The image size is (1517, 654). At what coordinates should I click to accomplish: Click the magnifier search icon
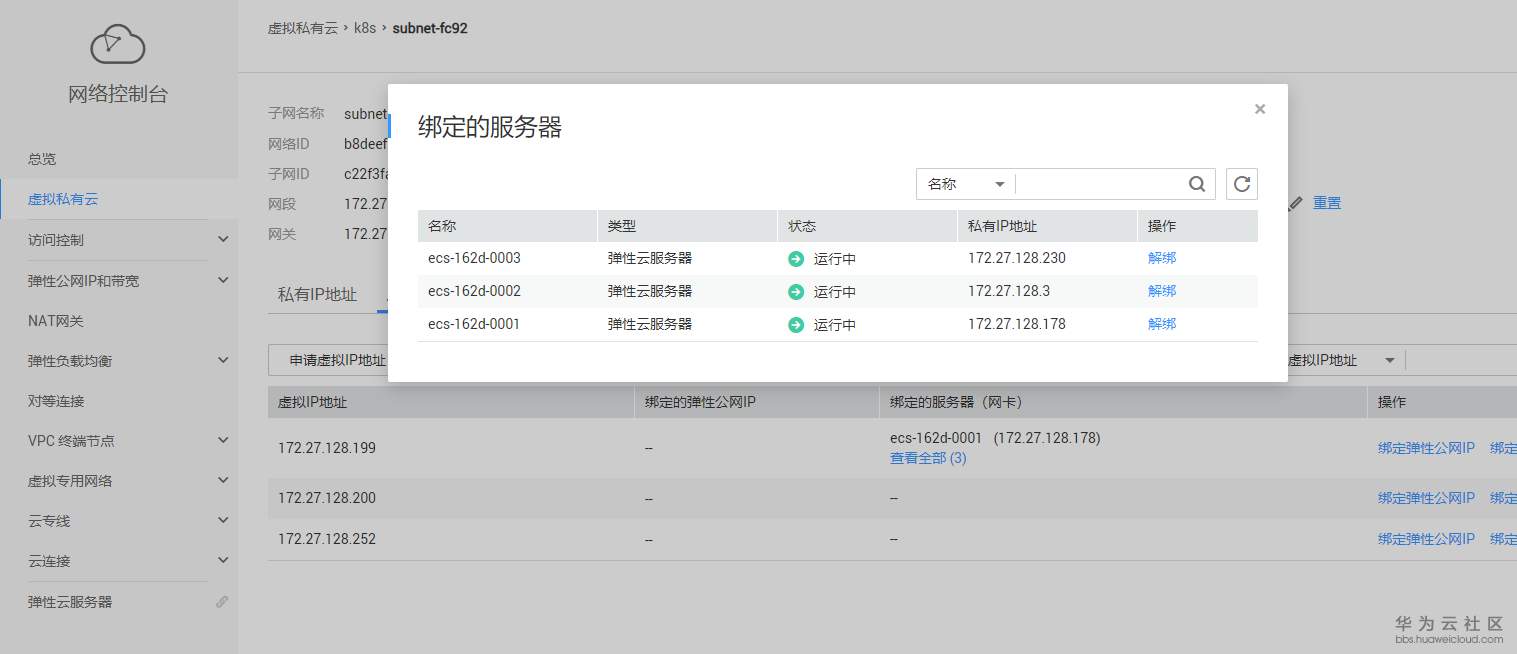pyautogui.click(x=1196, y=184)
